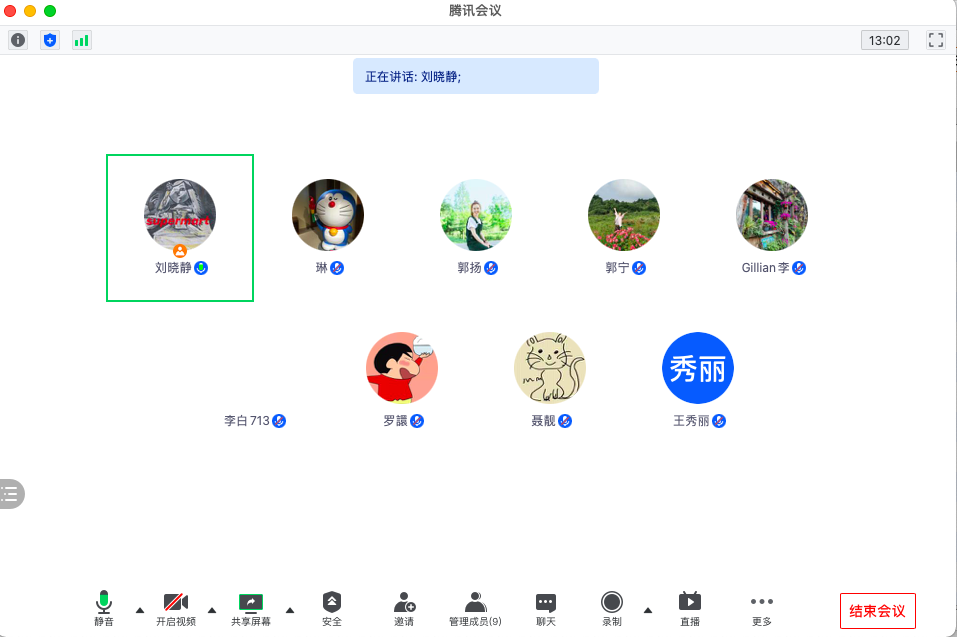Select 王秀丽's participant avatar
Image resolution: width=957 pixels, height=637 pixels.
tap(698, 368)
